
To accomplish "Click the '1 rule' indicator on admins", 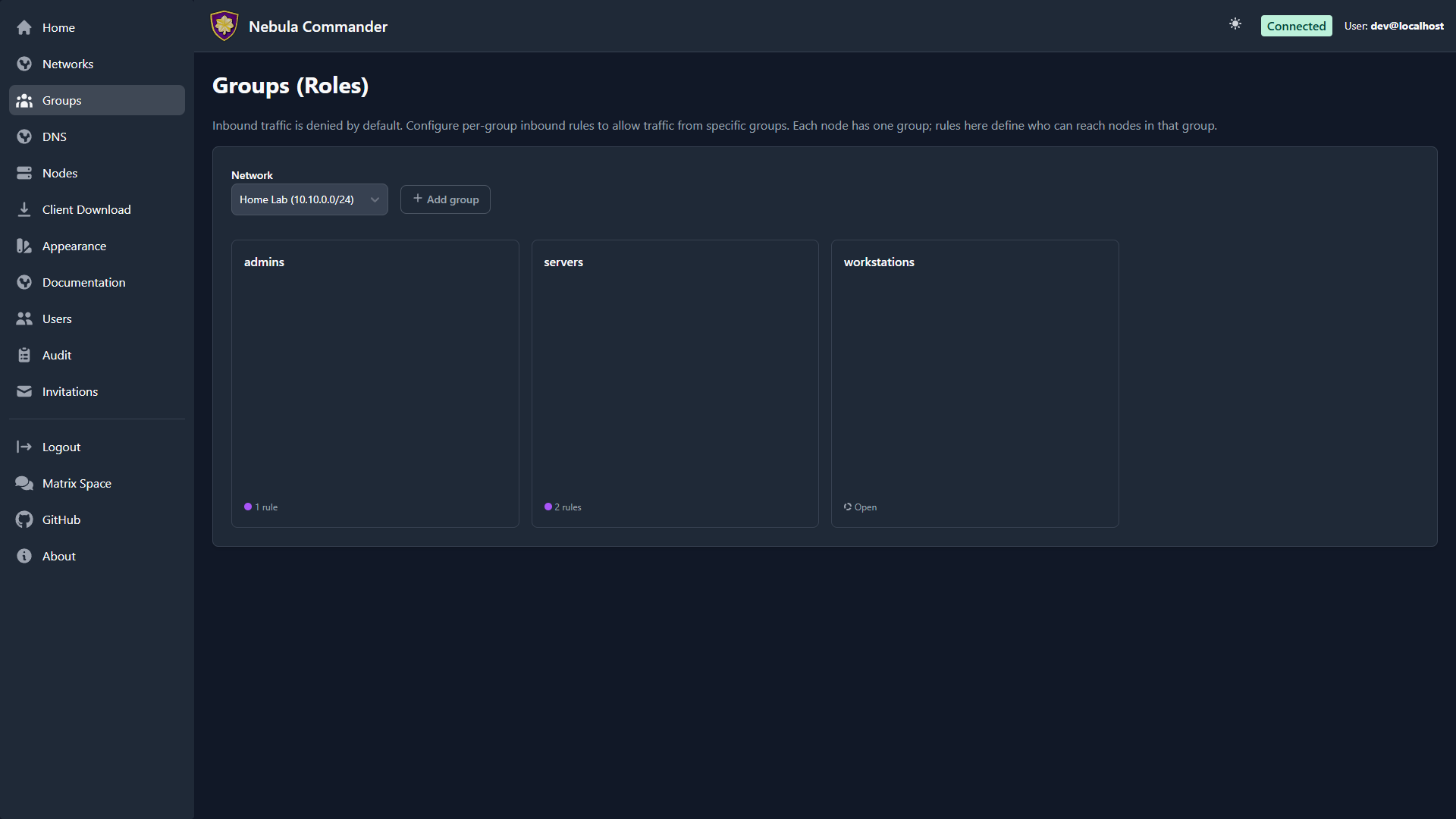I will click(x=261, y=507).
